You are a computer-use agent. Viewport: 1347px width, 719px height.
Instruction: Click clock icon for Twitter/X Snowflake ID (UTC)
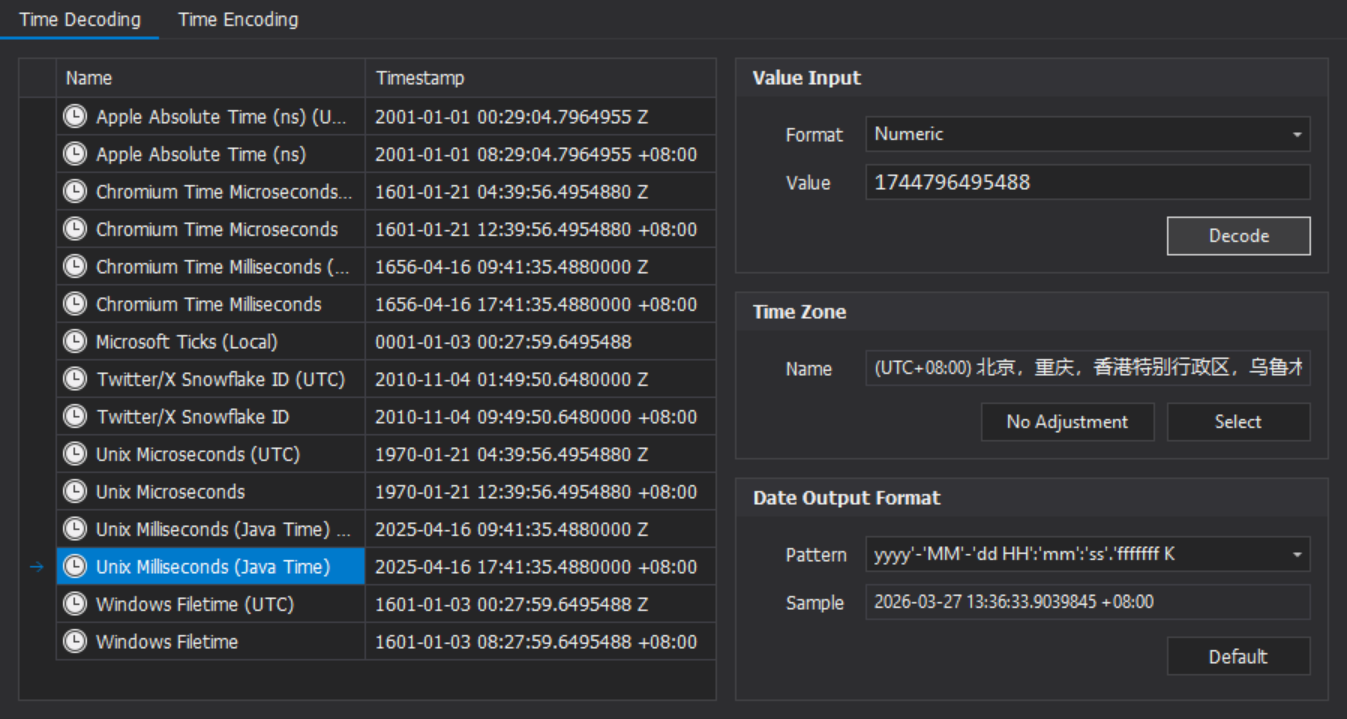(x=75, y=379)
